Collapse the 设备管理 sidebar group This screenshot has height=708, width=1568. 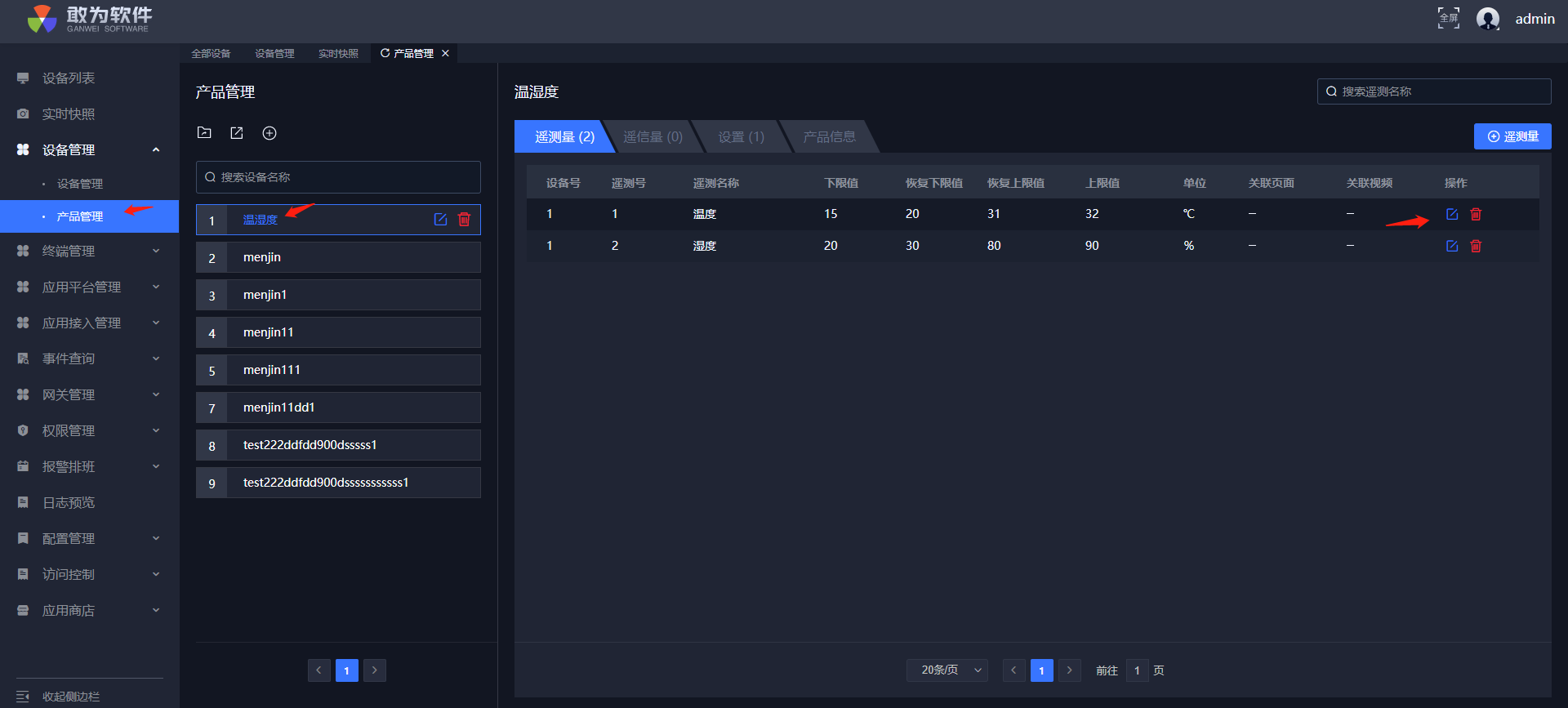click(x=156, y=149)
